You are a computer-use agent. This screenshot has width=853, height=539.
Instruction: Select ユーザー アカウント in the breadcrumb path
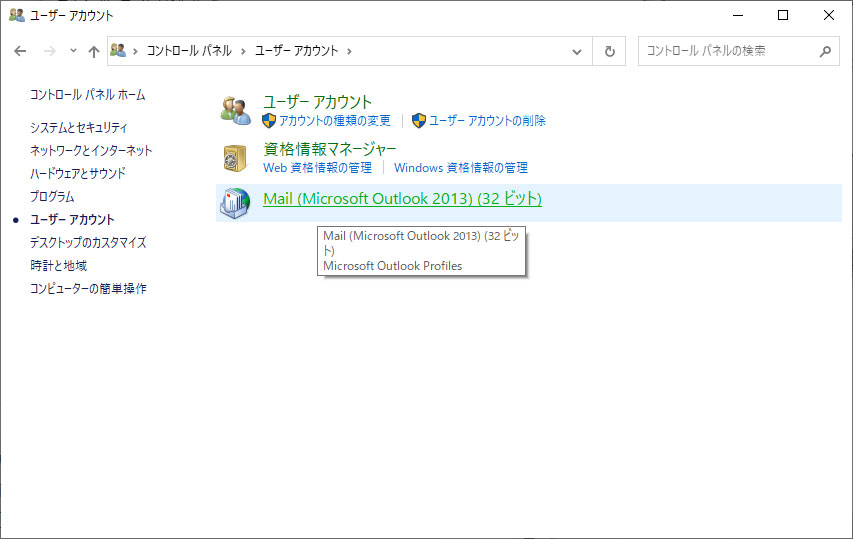click(x=296, y=51)
